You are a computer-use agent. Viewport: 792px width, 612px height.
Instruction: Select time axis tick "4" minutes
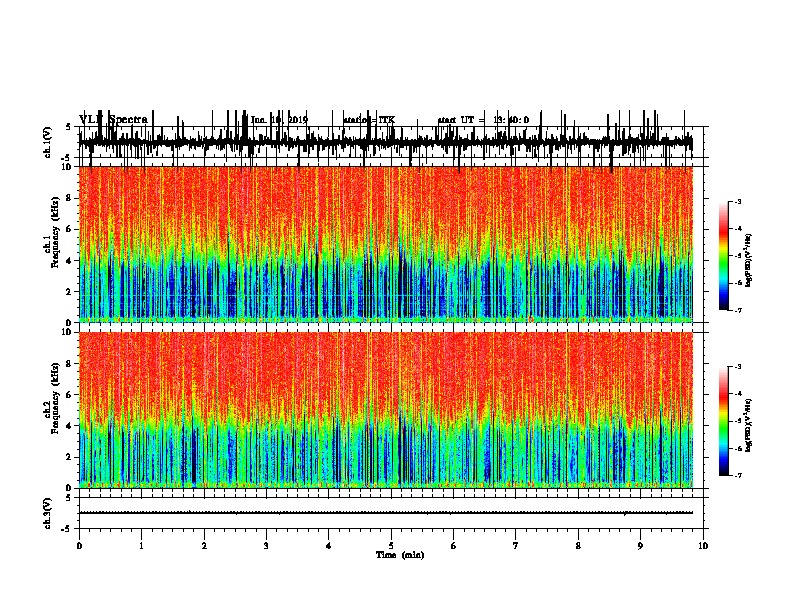[x=329, y=546]
